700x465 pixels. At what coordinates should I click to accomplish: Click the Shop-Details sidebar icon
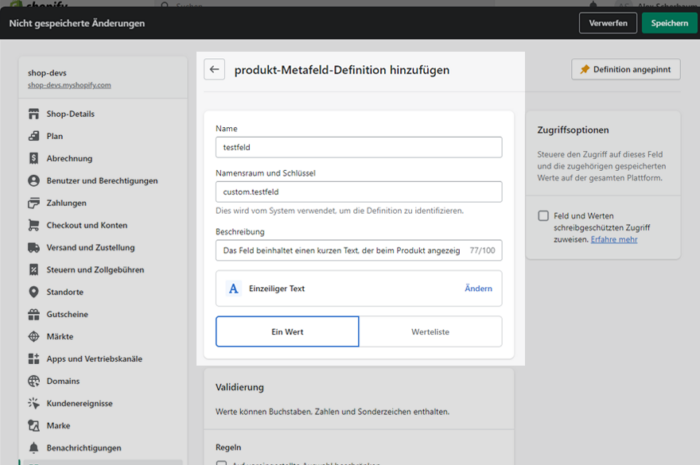click(34, 114)
